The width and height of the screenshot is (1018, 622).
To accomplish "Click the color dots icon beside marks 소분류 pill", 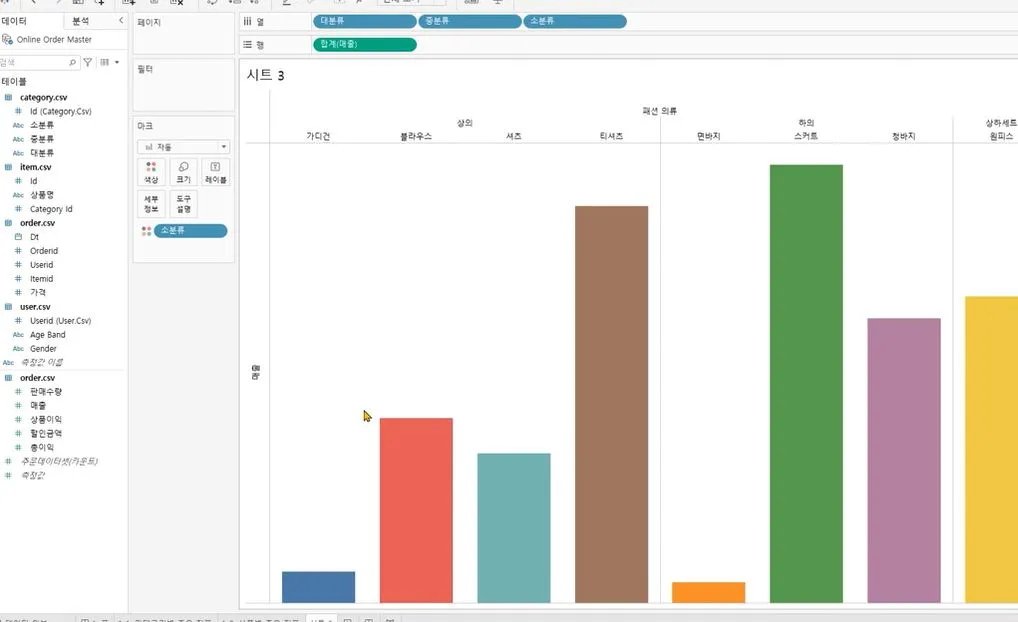I will tap(147, 230).
